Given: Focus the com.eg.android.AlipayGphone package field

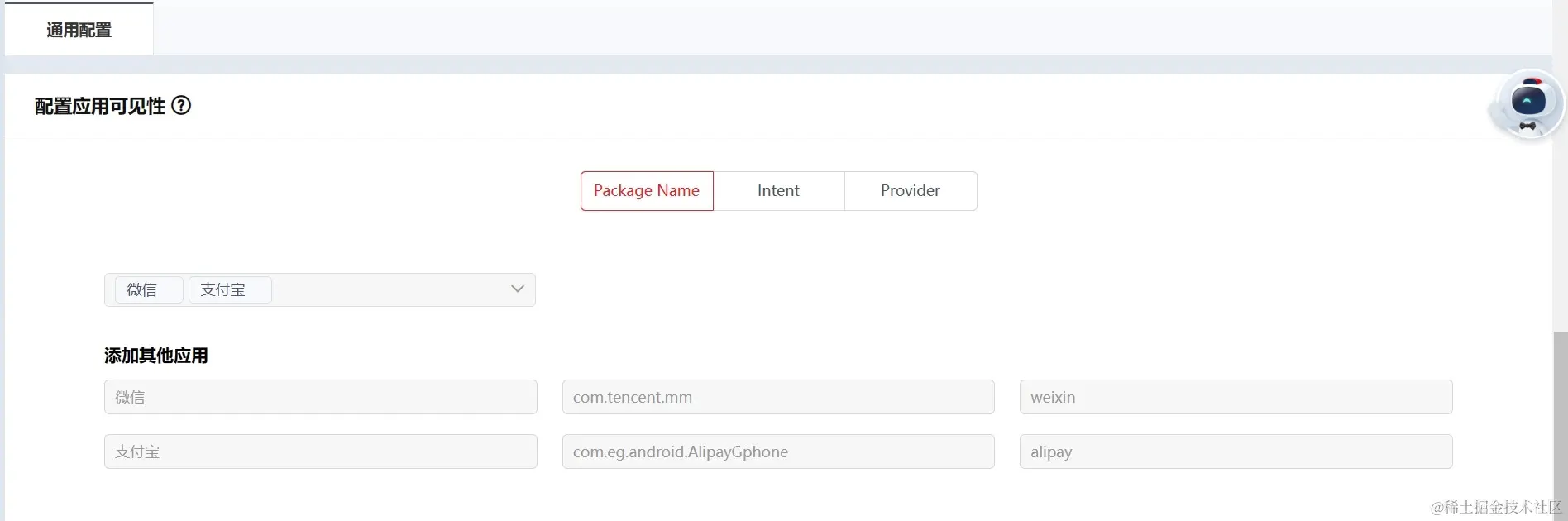Looking at the screenshot, I should [777, 452].
